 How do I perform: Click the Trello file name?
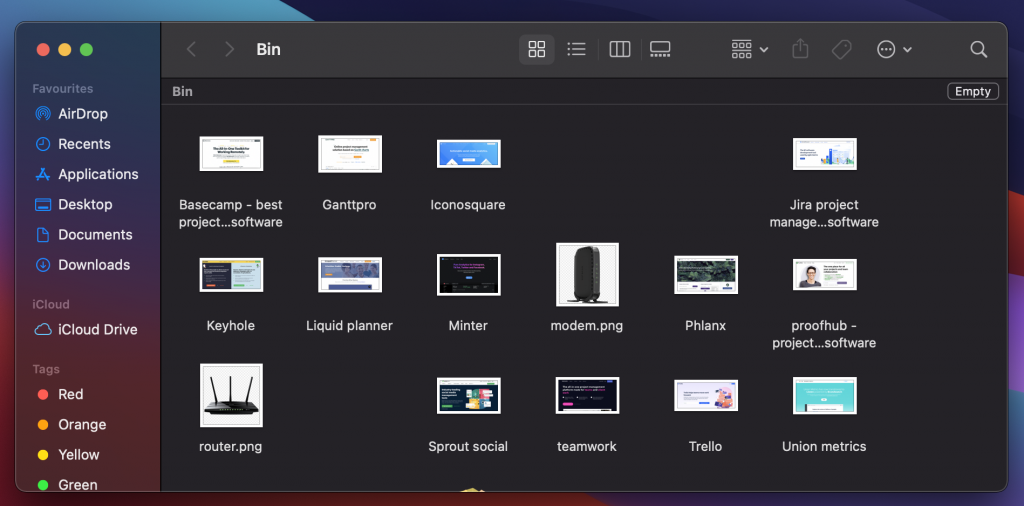[x=705, y=447]
